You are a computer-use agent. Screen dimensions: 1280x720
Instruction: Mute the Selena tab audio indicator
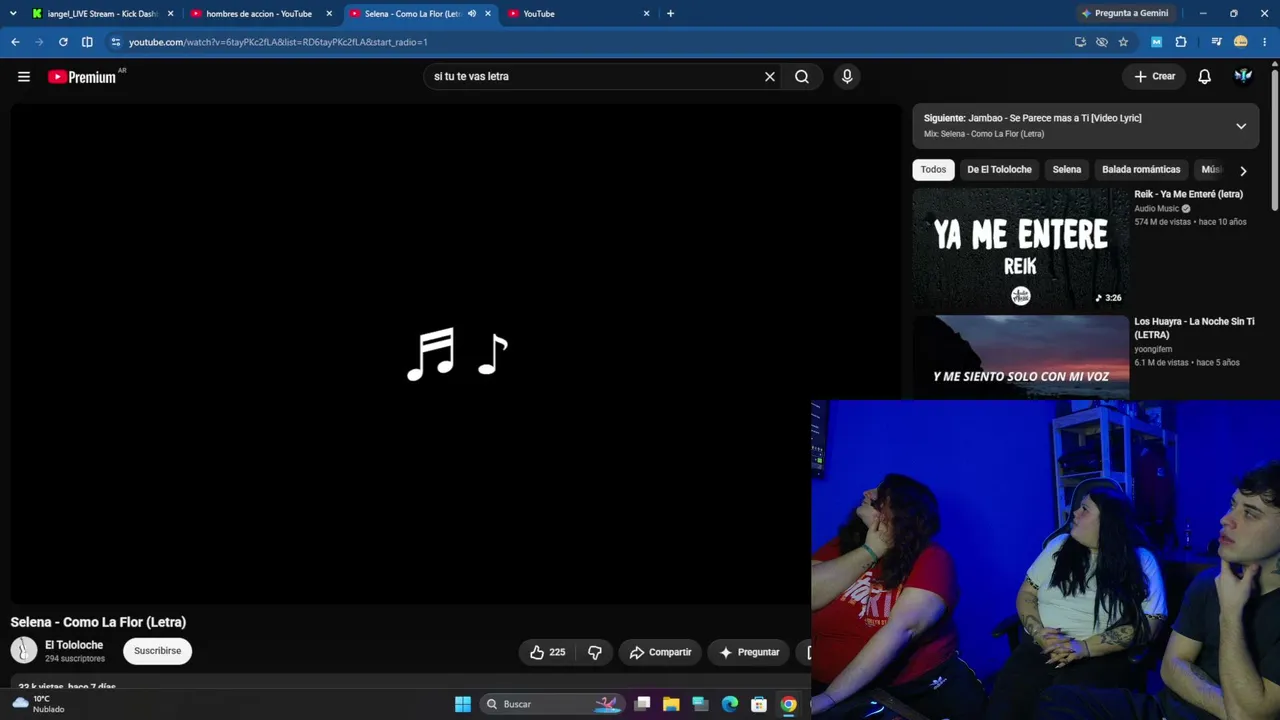[x=472, y=14]
